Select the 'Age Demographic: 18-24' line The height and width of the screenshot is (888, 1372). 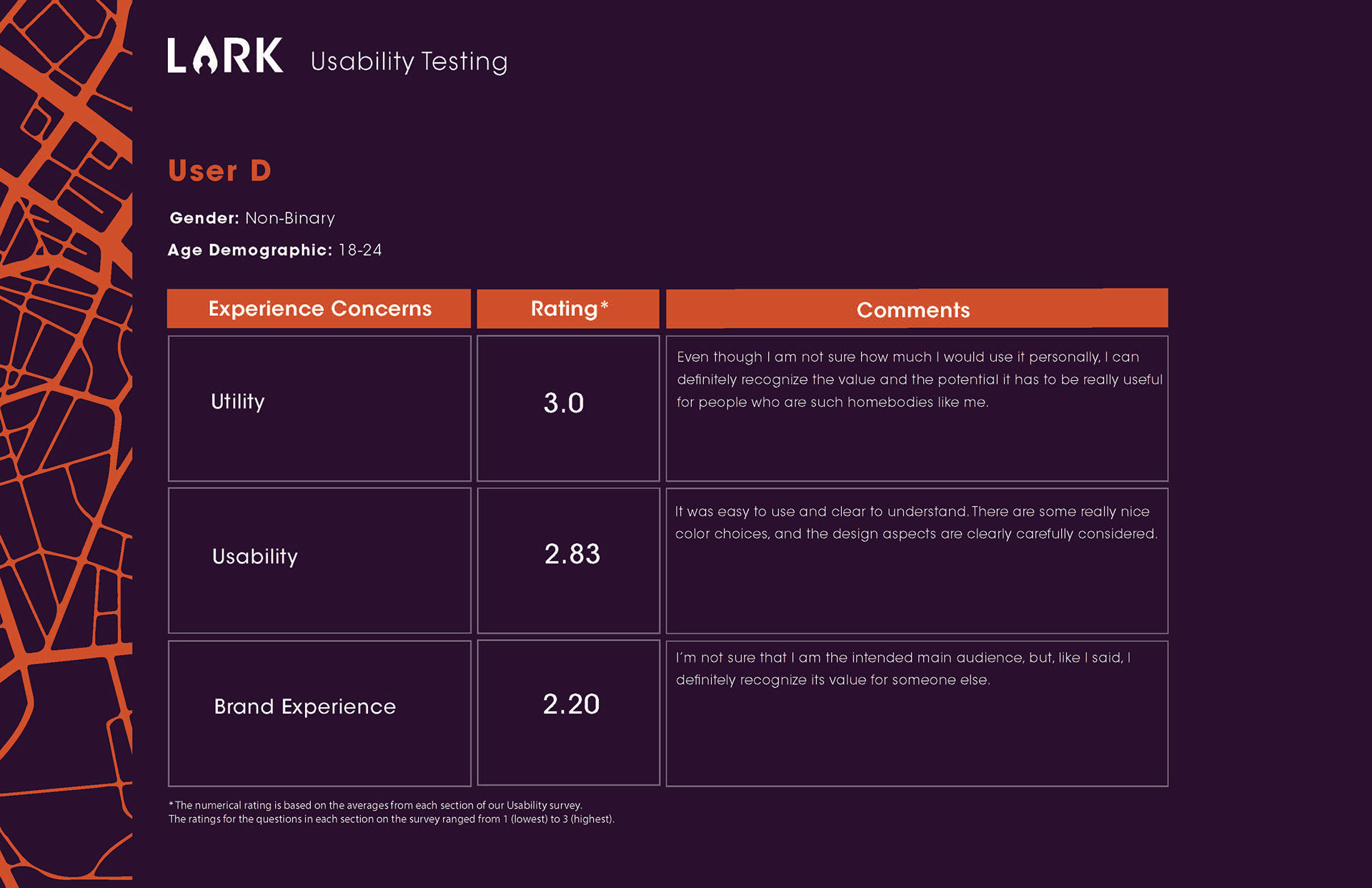pyautogui.click(x=275, y=250)
